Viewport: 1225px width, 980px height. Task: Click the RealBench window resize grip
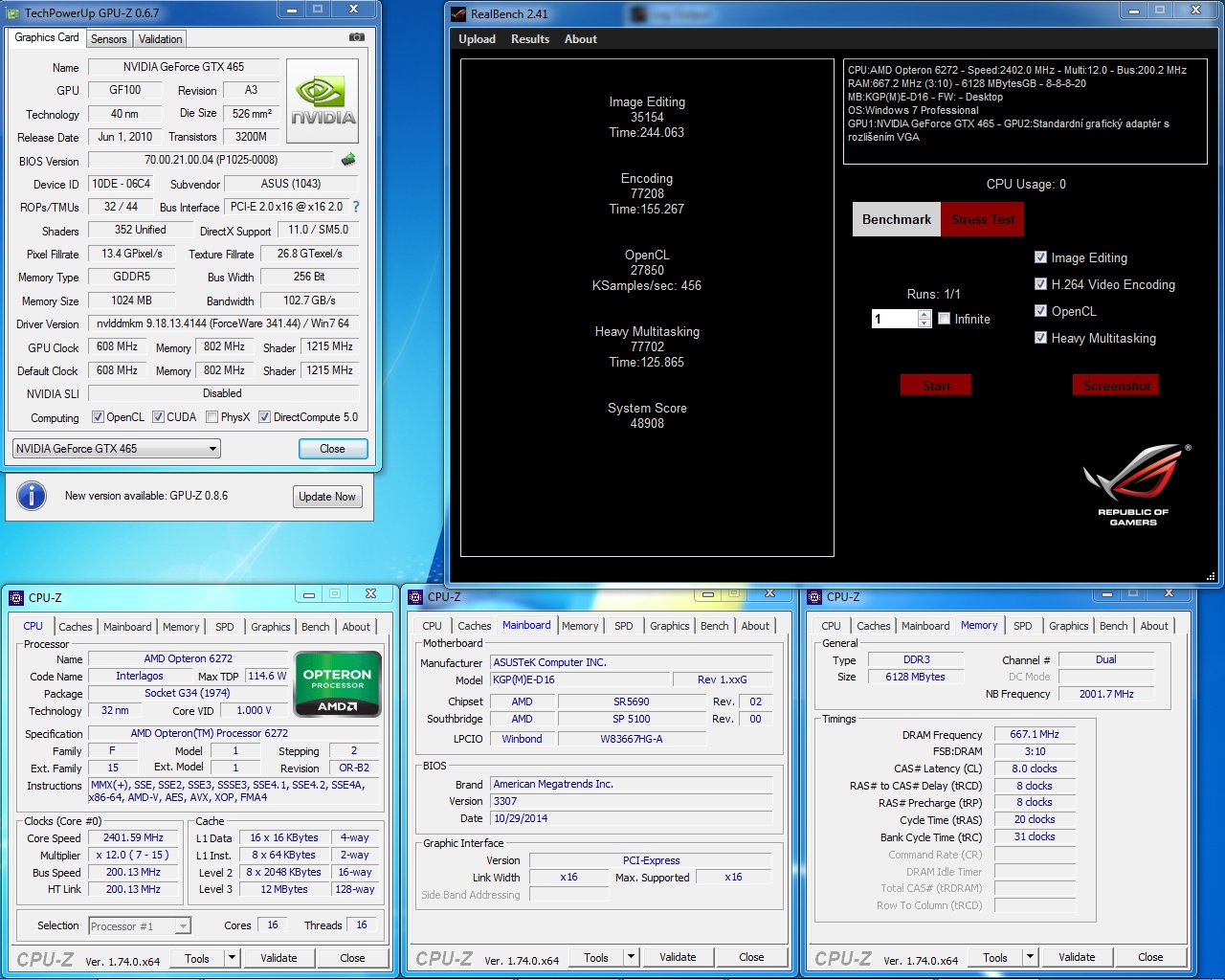coord(1211,576)
